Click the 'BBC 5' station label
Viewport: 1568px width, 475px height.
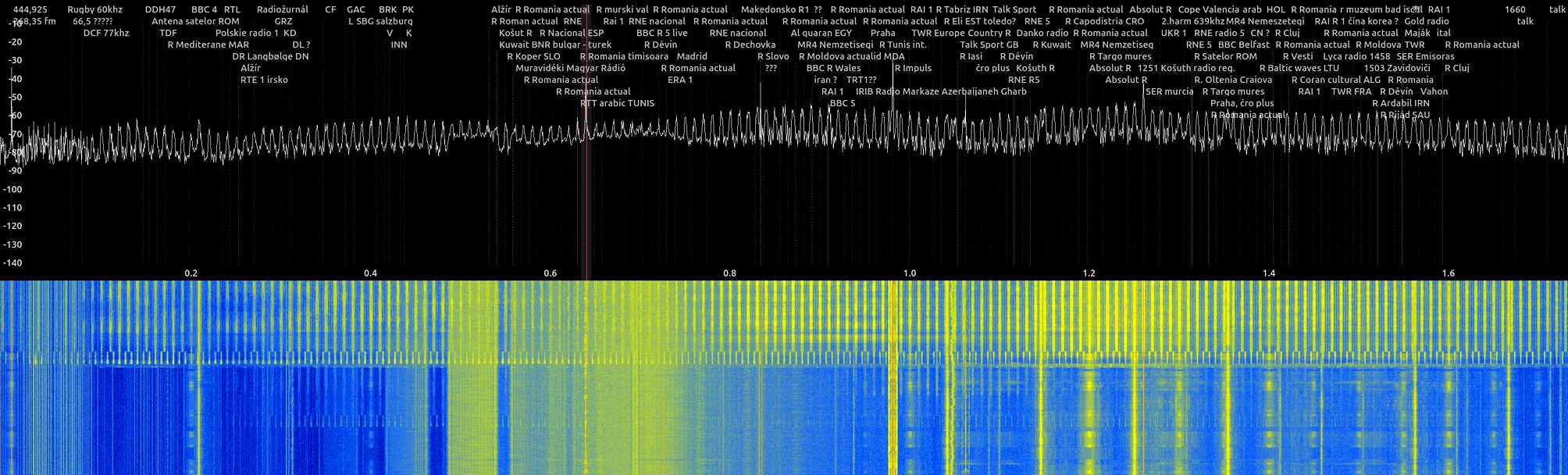click(843, 103)
